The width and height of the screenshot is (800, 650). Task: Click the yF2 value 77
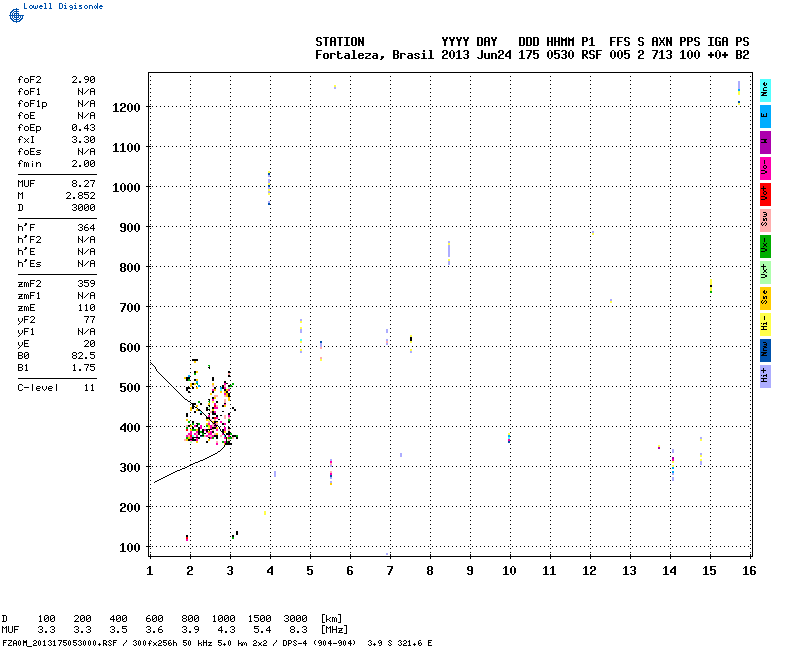(89, 320)
